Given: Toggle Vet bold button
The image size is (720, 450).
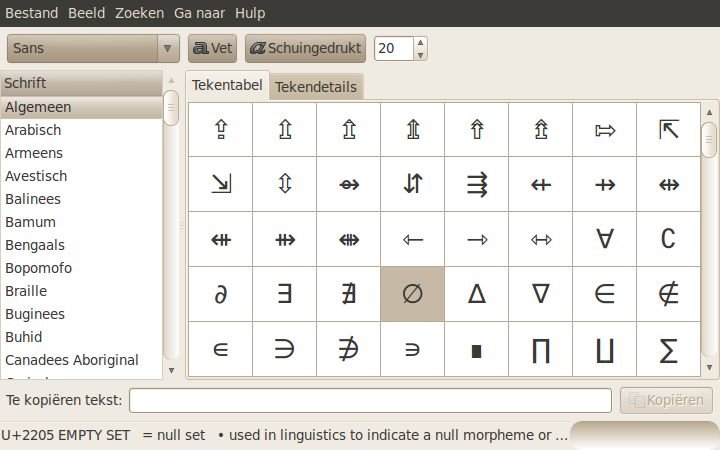Looking at the screenshot, I should pos(212,48).
